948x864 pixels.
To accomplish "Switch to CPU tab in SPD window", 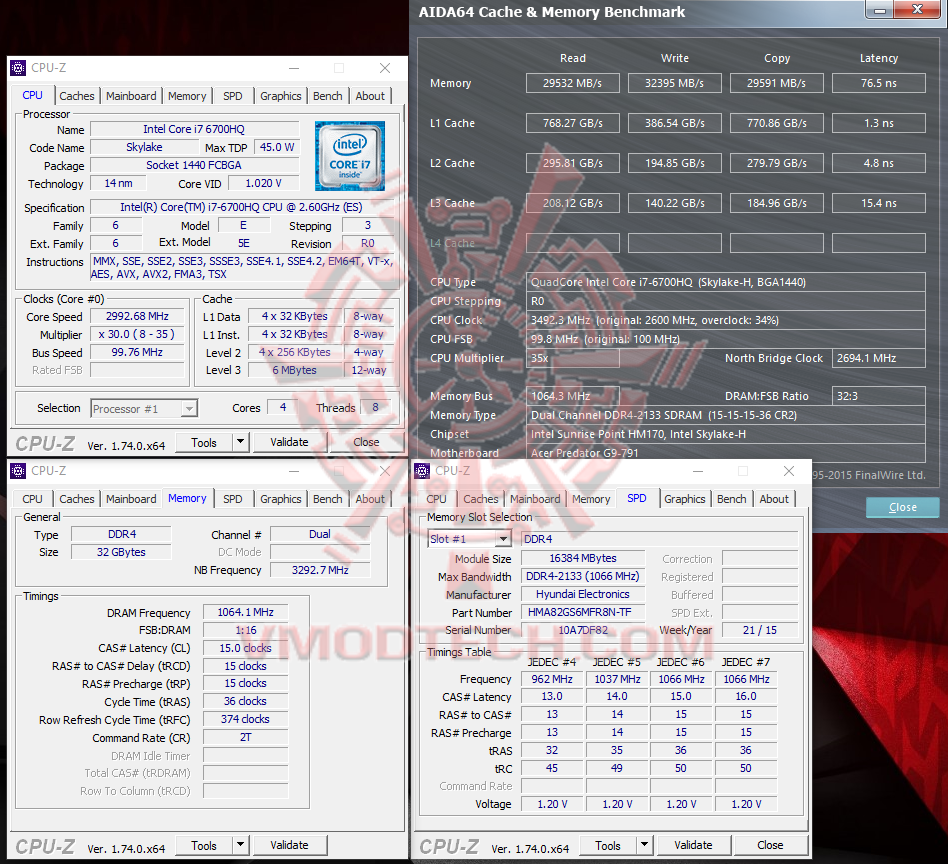I will click(437, 499).
